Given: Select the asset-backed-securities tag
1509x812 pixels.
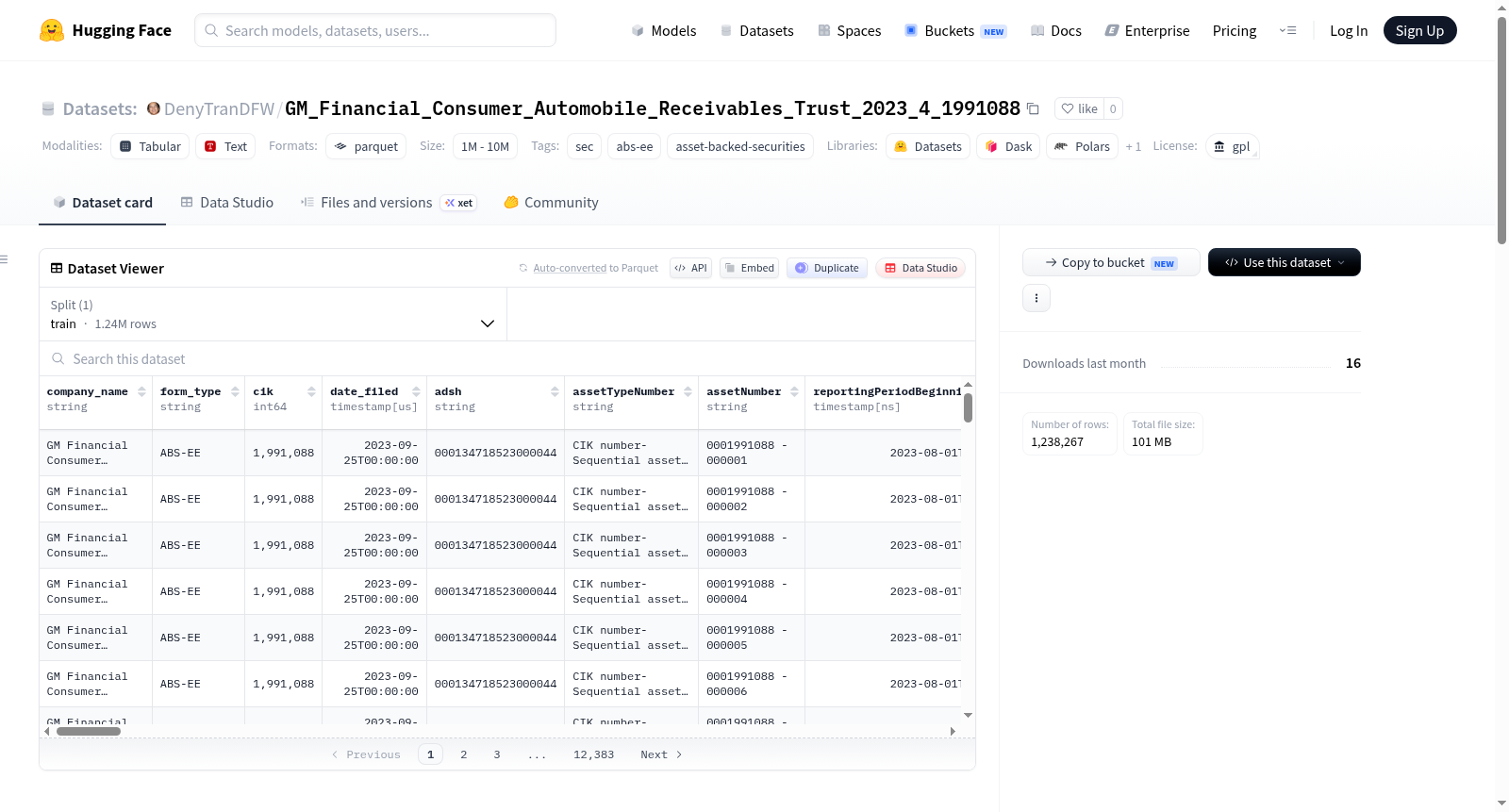Looking at the screenshot, I should coord(740,146).
